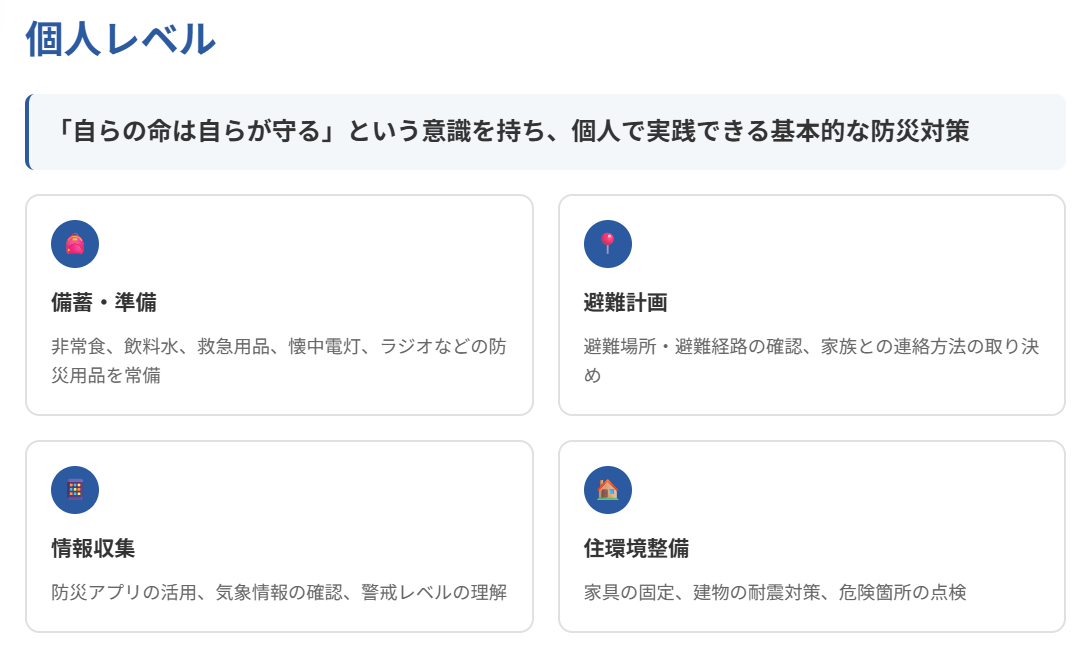Screen dimensions: 1082x650
Task: Click the blue circle around the grid icon
Action: point(73,490)
